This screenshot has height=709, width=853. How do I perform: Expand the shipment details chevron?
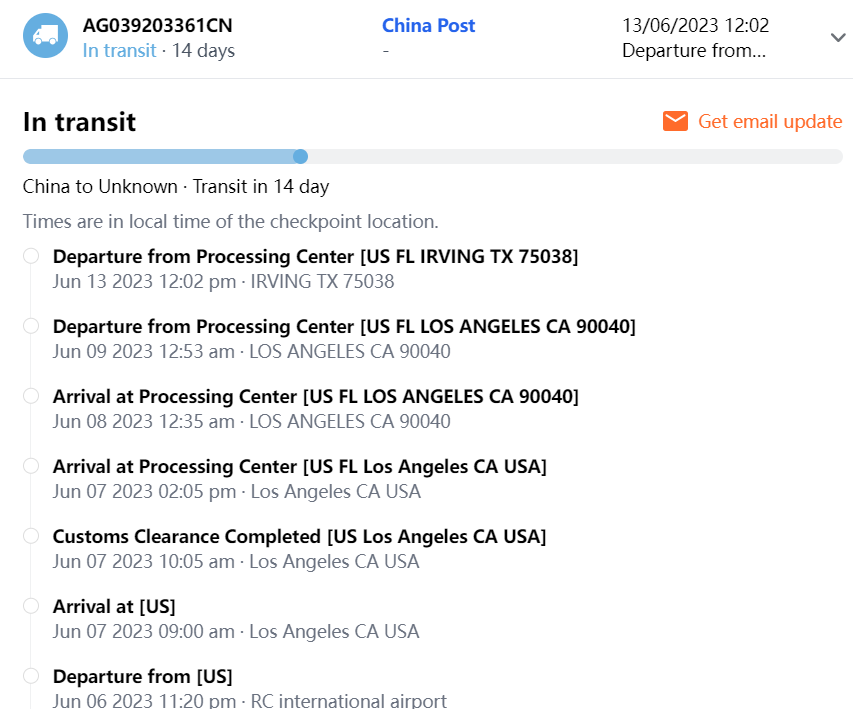tap(838, 37)
